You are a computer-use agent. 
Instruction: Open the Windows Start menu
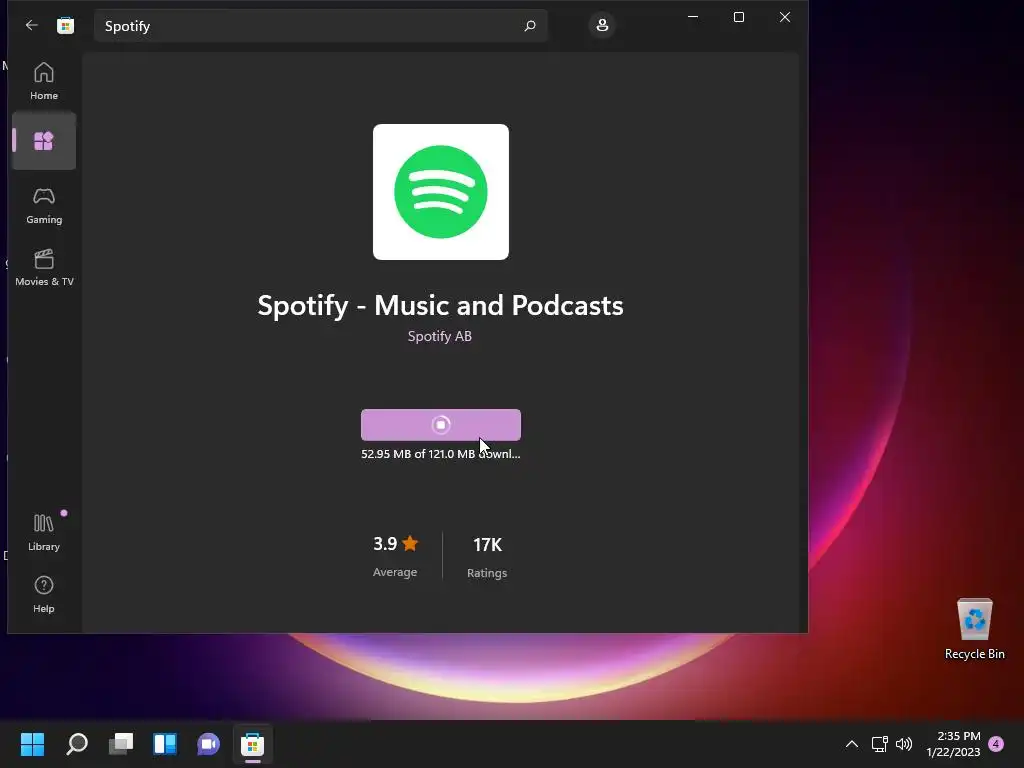click(x=32, y=744)
